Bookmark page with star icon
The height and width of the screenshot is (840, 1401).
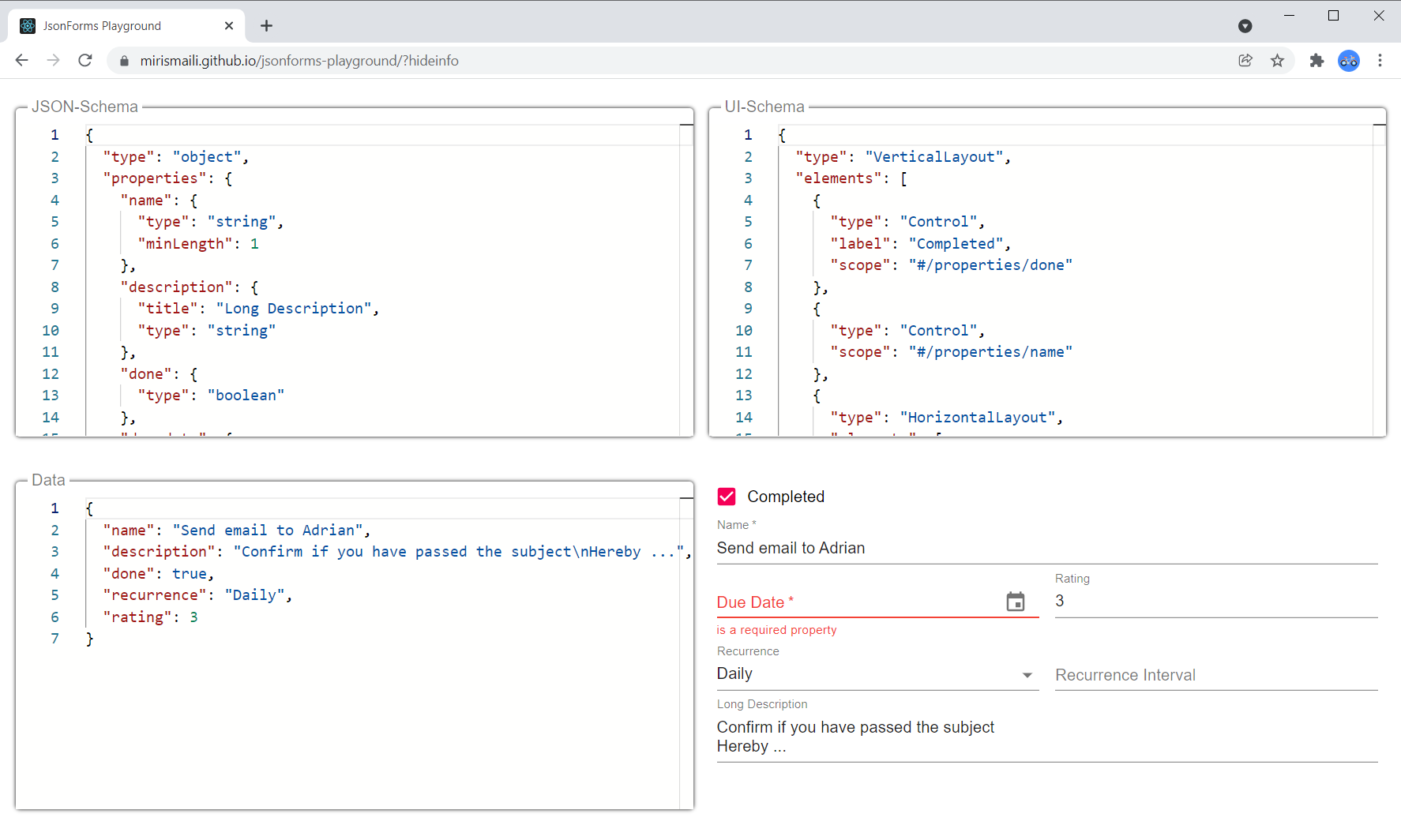1277,61
